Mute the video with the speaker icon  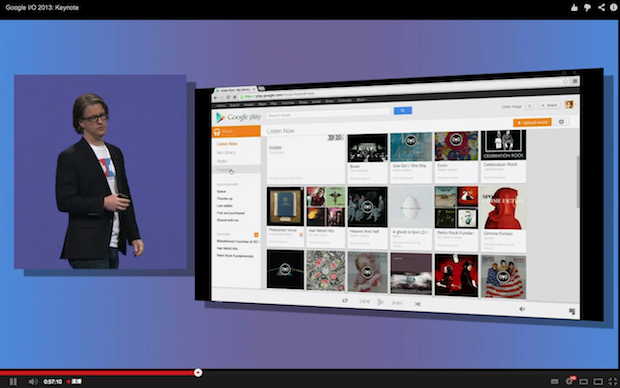[33, 381]
